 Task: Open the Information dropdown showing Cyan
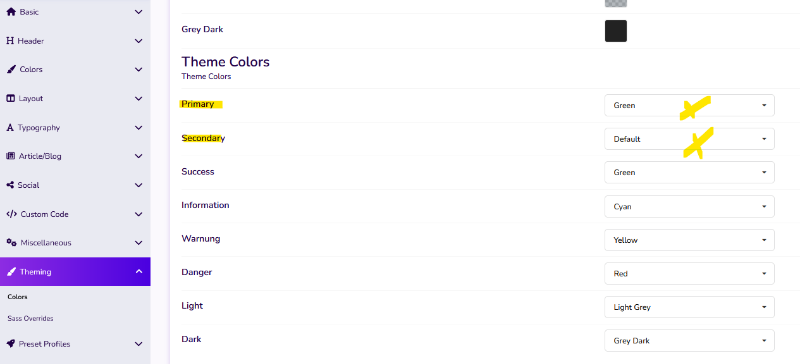pos(689,206)
